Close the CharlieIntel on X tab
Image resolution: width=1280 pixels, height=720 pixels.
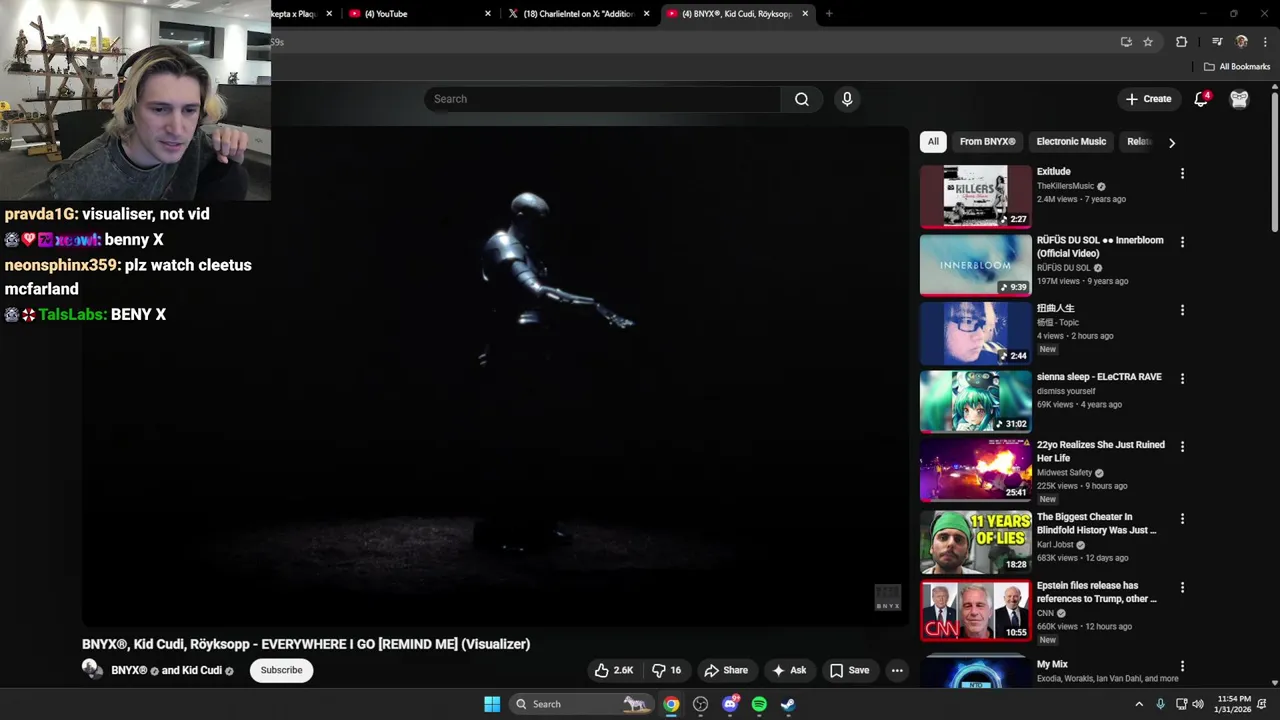point(646,14)
